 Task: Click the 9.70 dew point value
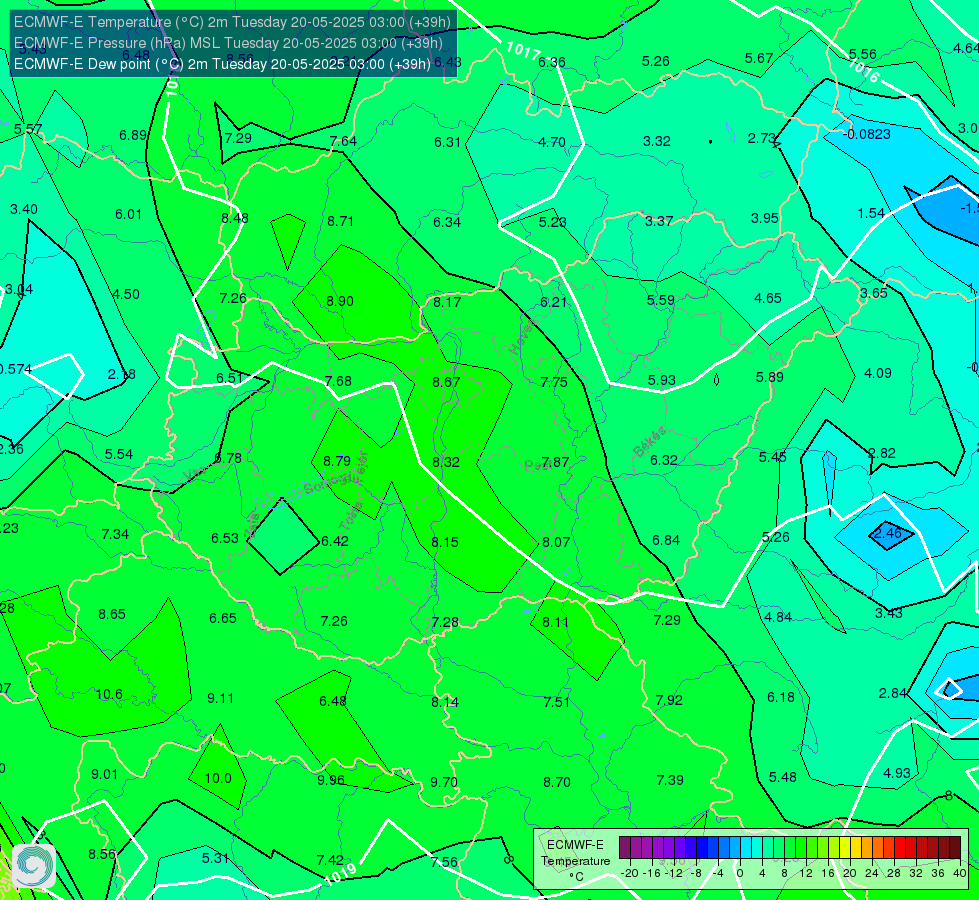[444, 782]
